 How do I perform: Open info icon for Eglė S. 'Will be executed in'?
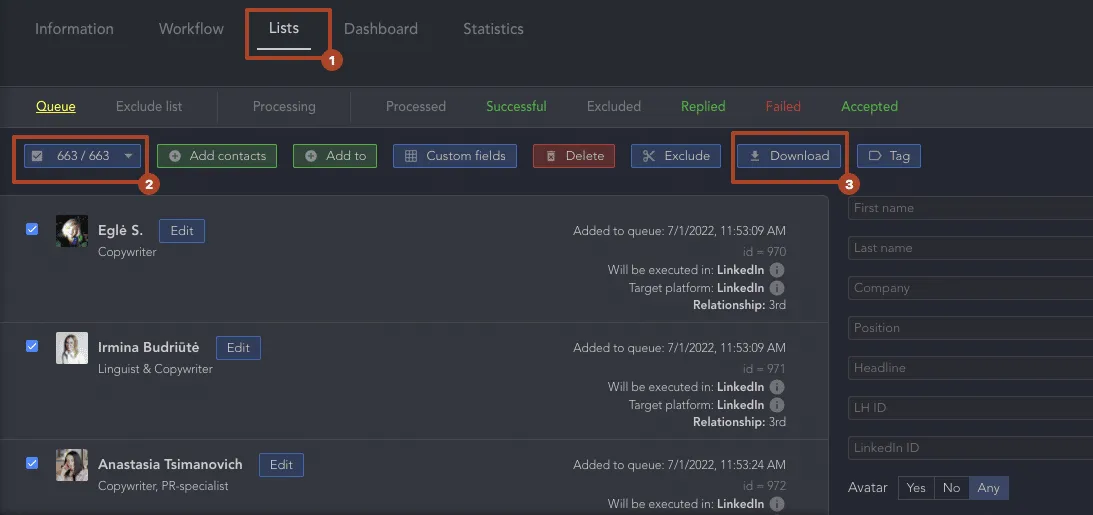click(x=777, y=270)
